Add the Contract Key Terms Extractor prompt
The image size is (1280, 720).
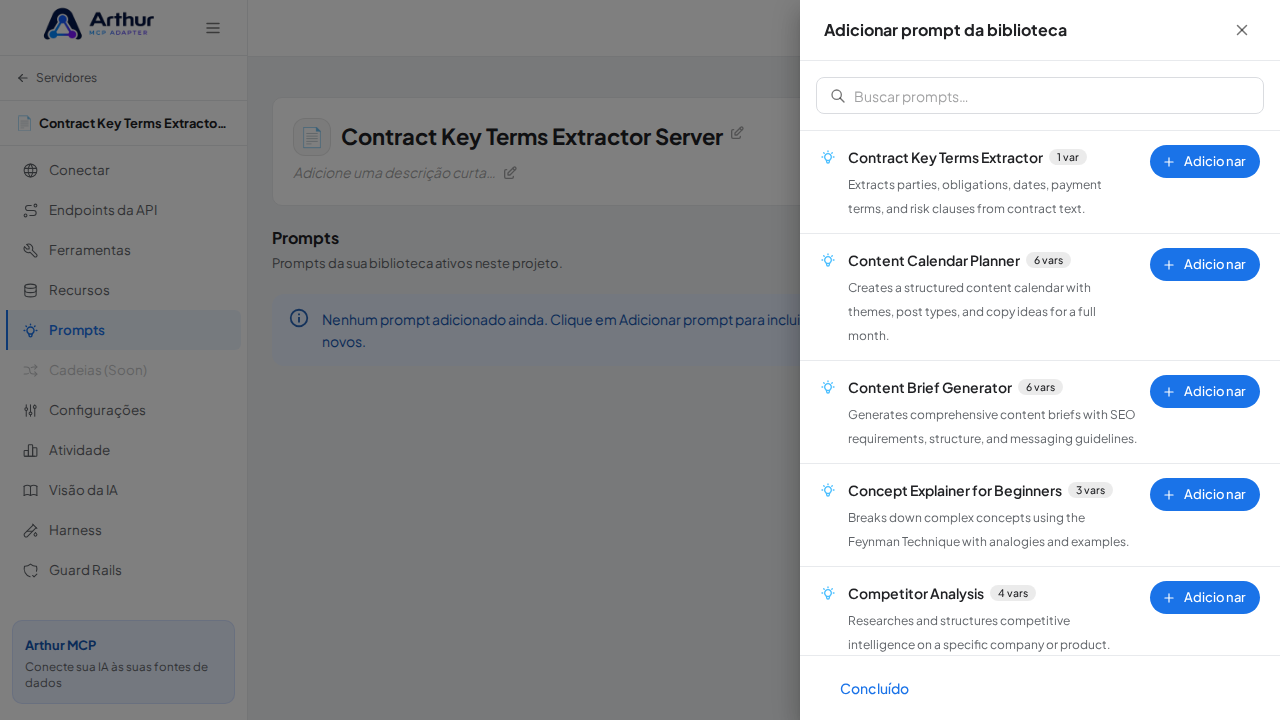(1205, 161)
